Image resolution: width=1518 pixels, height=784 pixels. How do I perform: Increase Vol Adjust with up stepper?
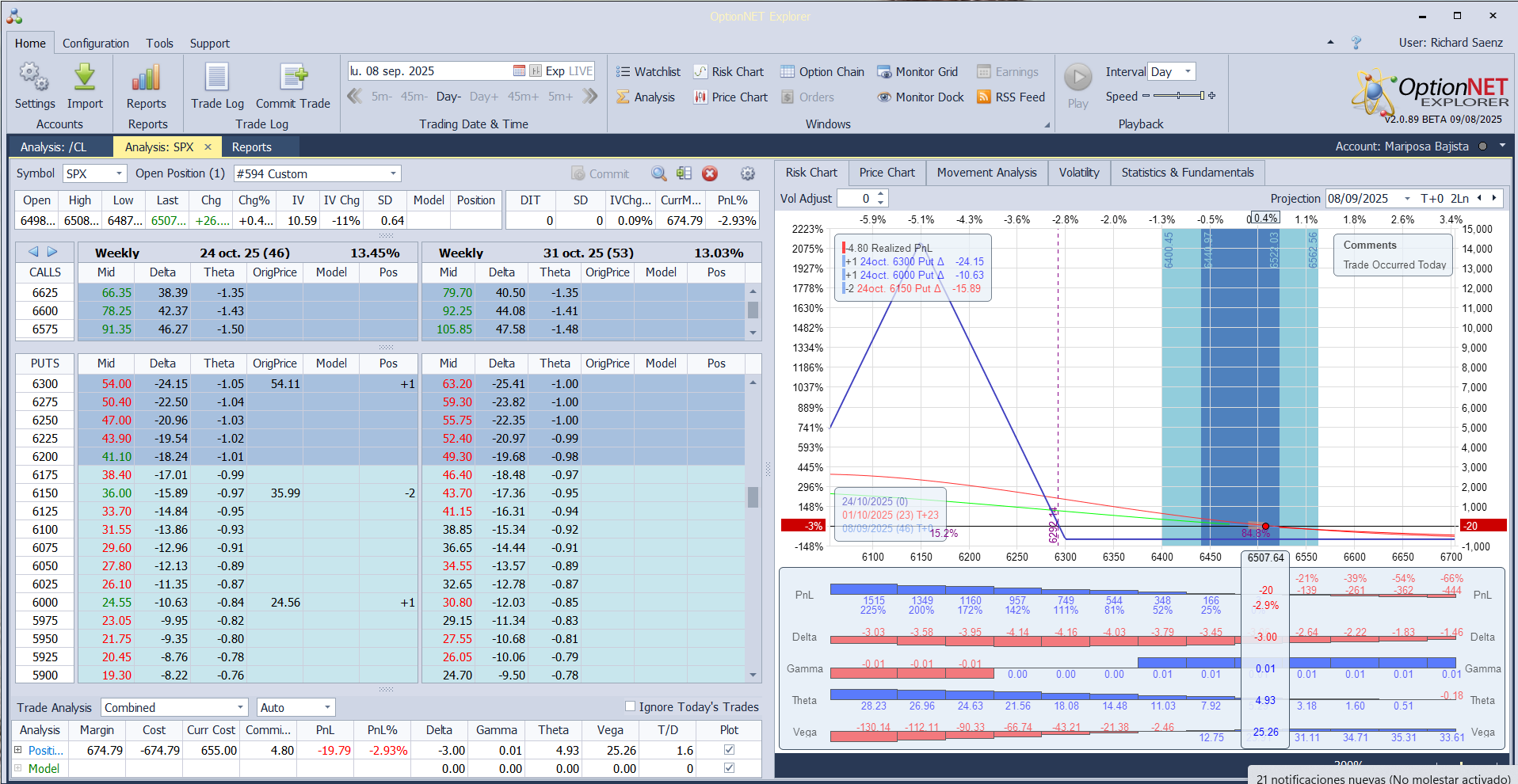point(881,194)
